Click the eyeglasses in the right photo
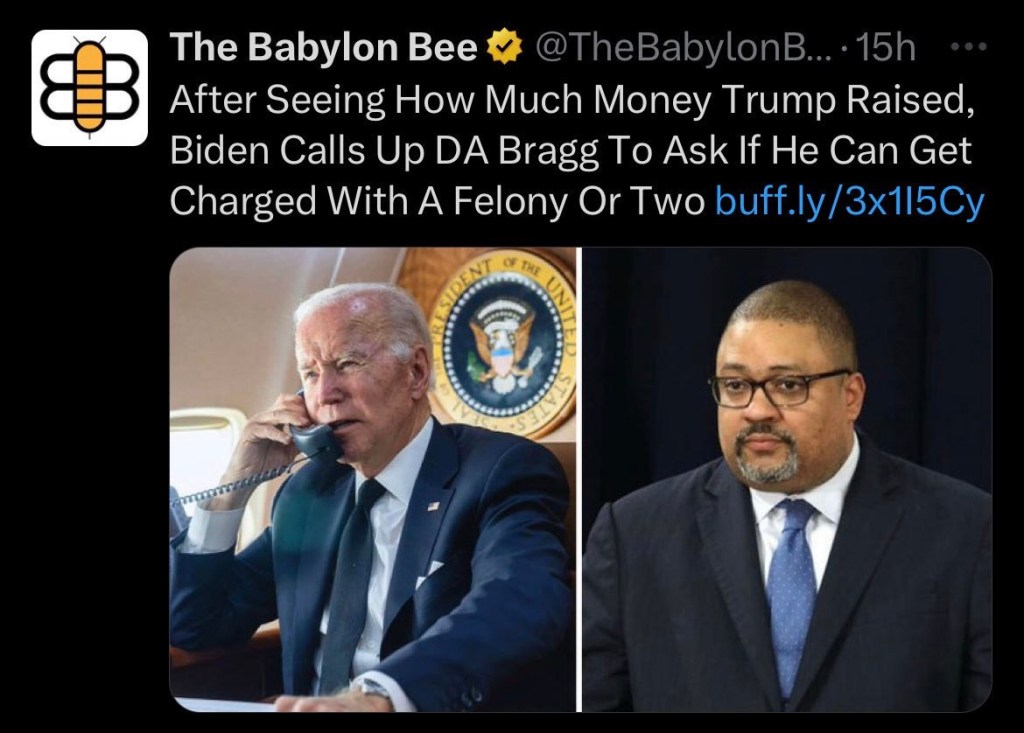 (779, 387)
